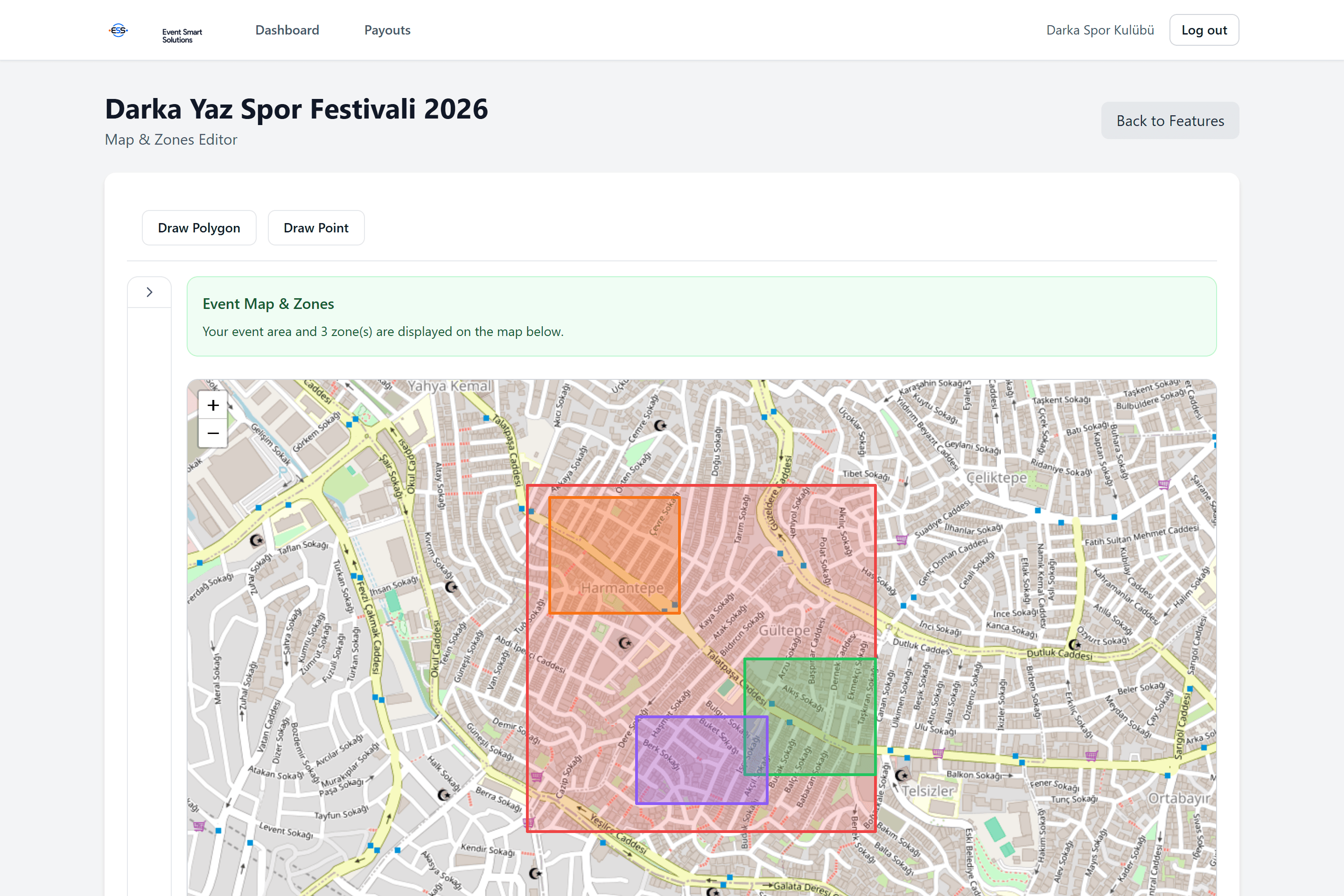Viewport: 1344px width, 896px height.
Task: Open the Dashboard menu item
Action: (x=287, y=30)
